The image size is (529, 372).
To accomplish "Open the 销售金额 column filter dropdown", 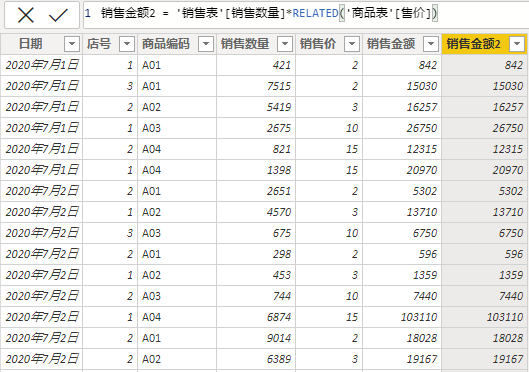I will [430, 44].
